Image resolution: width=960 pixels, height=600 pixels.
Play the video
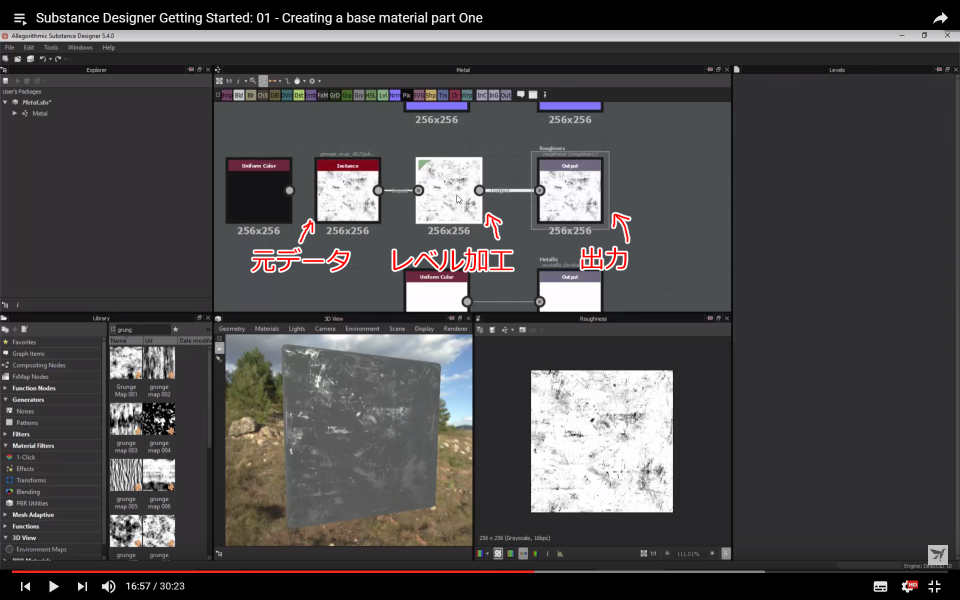click(x=53, y=586)
